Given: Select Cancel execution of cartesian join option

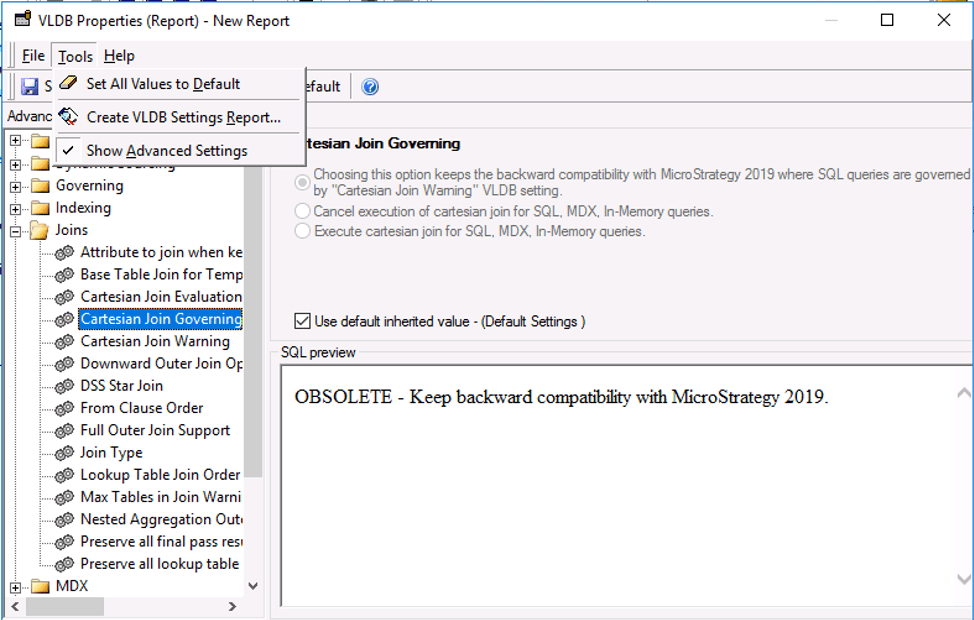Looking at the screenshot, I should pos(302,211).
